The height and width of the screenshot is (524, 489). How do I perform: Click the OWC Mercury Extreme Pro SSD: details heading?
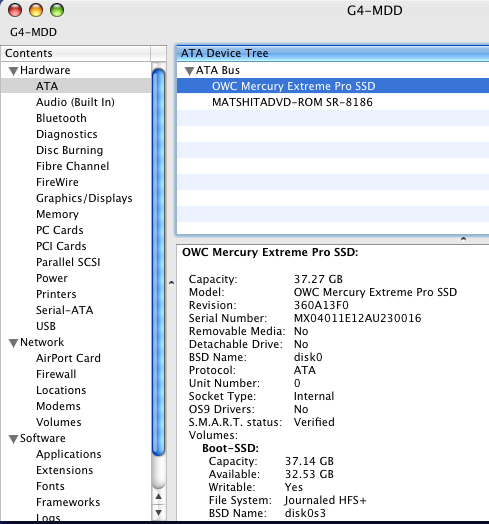tap(270, 252)
